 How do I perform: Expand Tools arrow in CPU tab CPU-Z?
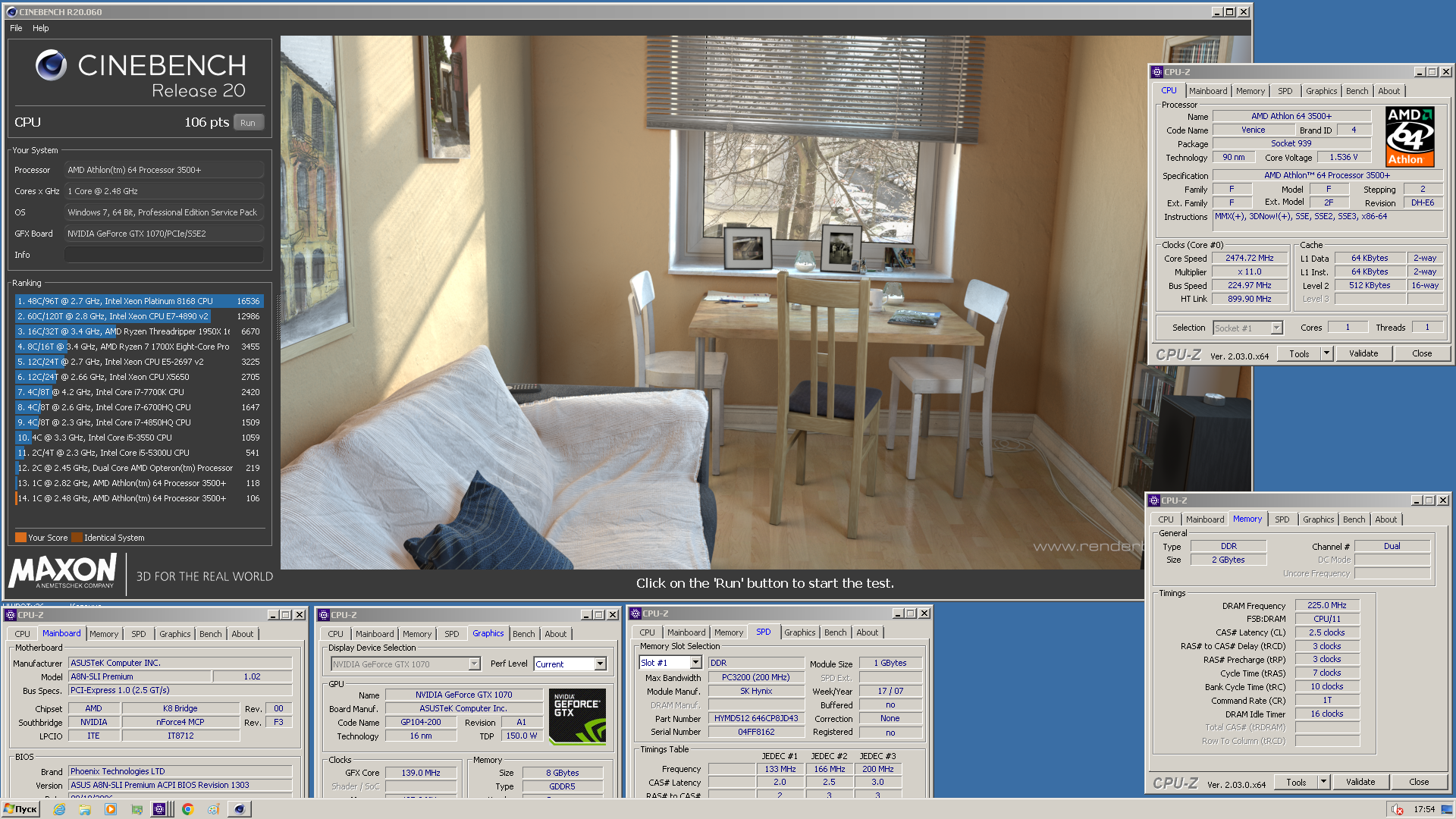[x=1326, y=354]
